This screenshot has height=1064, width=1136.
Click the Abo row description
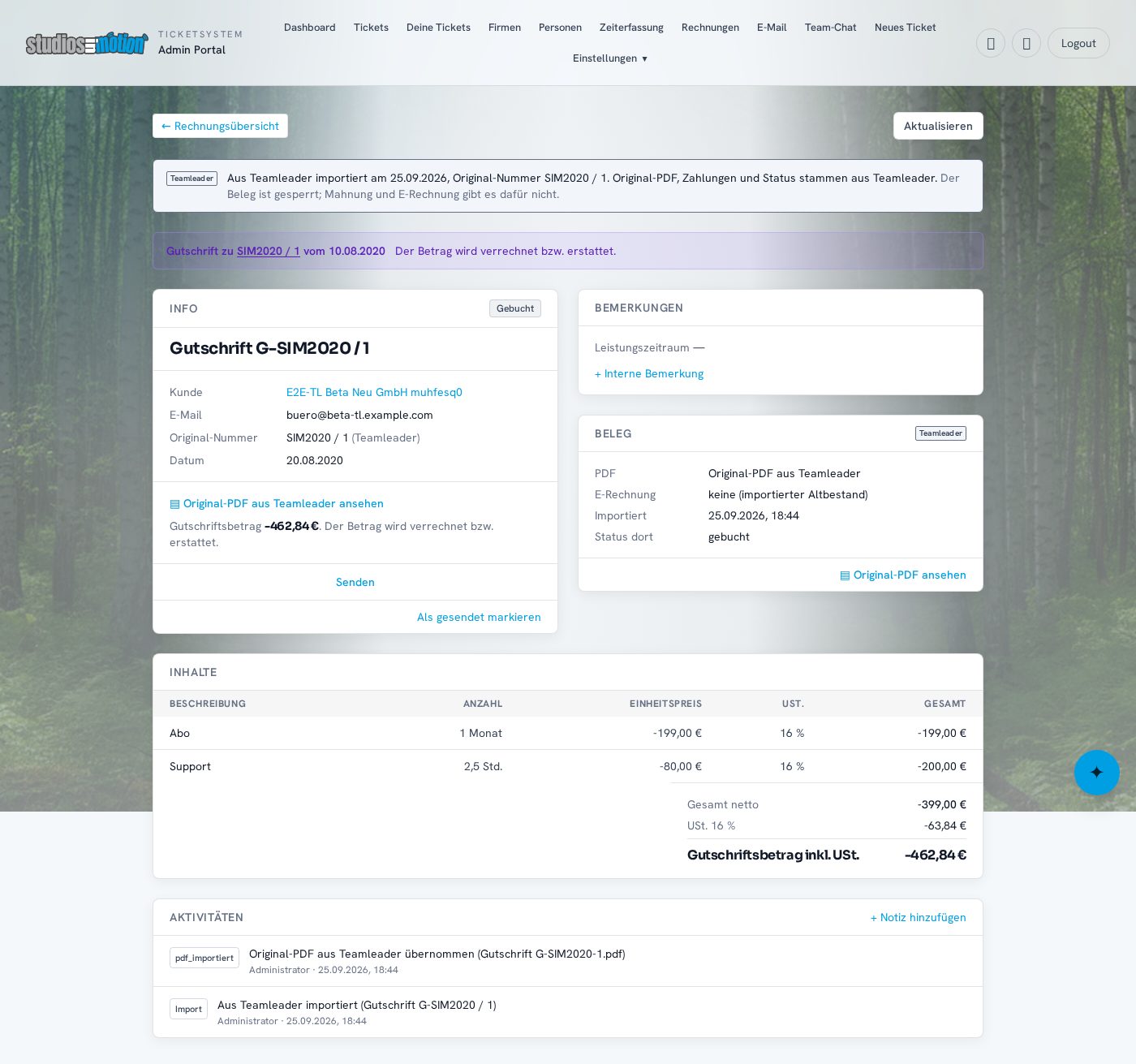tap(179, 733)
